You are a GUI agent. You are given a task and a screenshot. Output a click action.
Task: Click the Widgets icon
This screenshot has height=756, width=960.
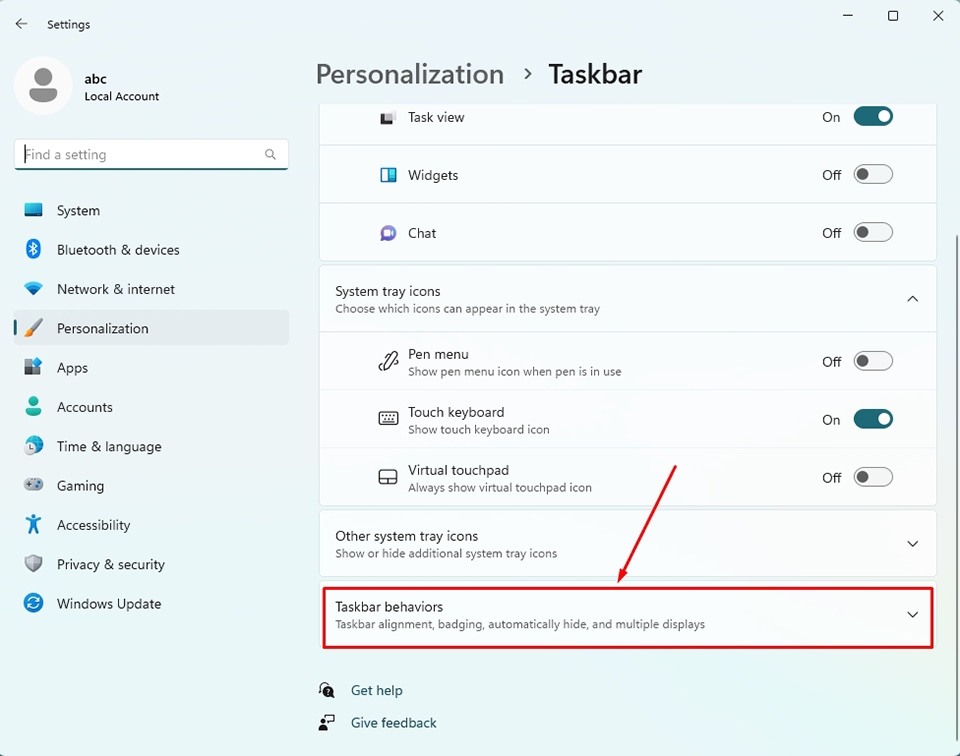pos(388,175)
